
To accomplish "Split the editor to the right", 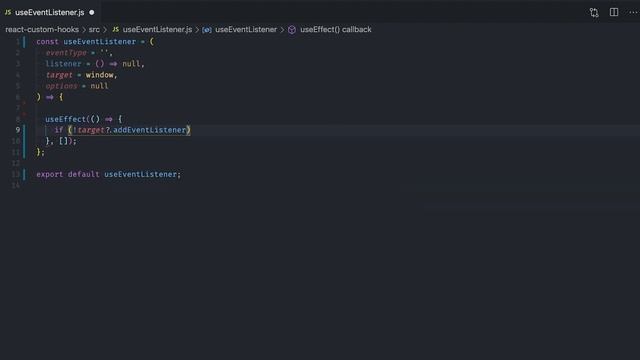I will [614, 12].
